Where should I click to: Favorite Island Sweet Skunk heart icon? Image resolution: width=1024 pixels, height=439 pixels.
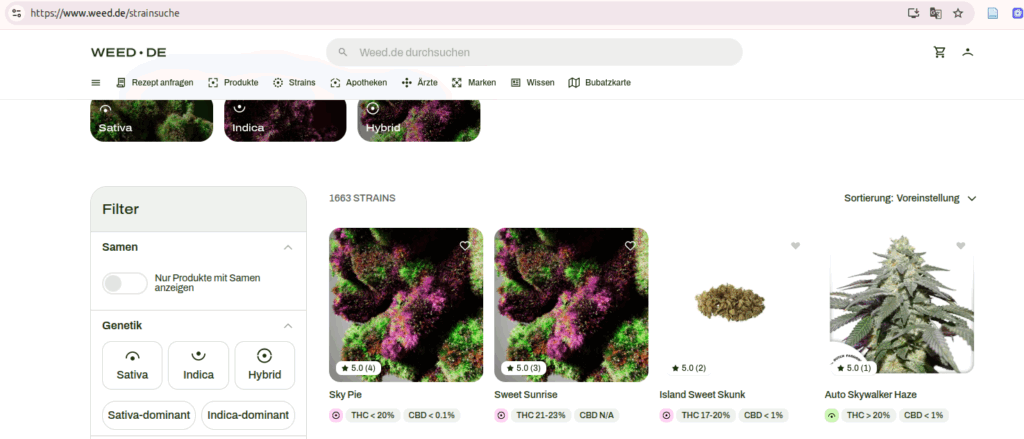tap(795, 246)
